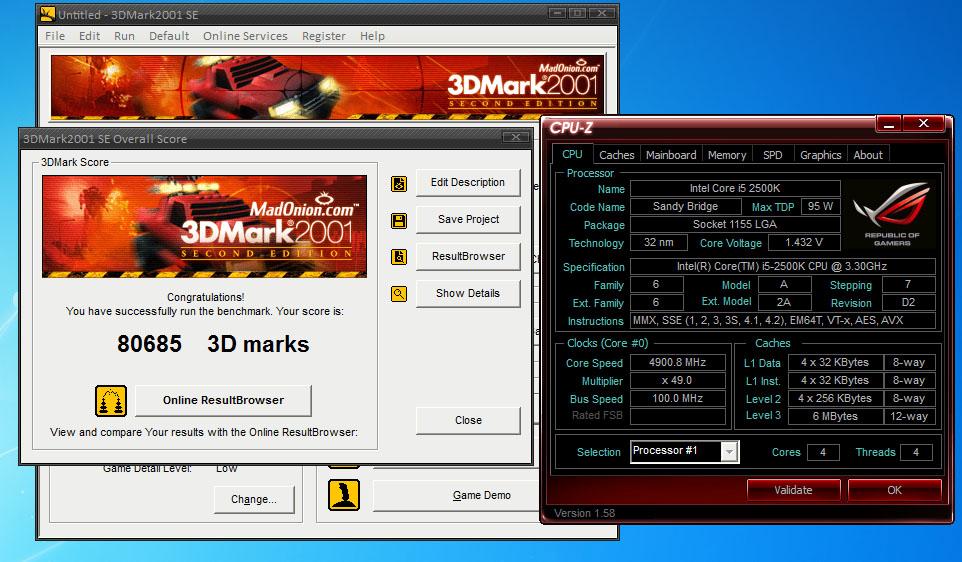Click the ResultBrowser document icon

coord(399,257)
